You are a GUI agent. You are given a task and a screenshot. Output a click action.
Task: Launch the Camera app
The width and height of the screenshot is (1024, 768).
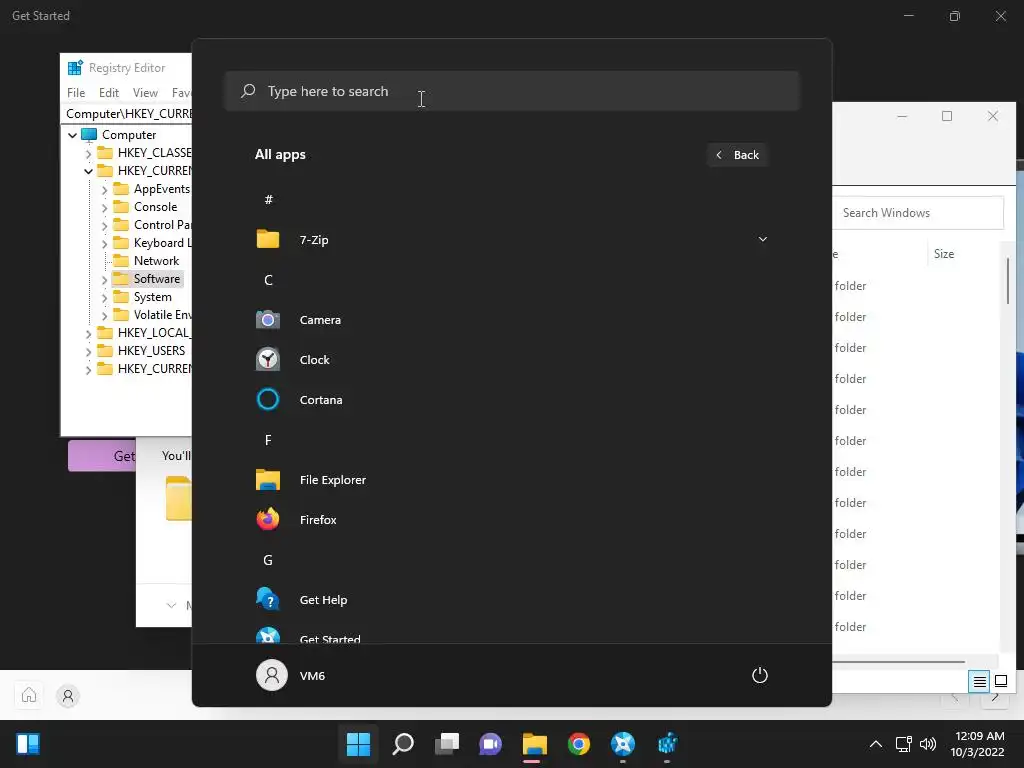pyautogui.click(x=511, y=320)
